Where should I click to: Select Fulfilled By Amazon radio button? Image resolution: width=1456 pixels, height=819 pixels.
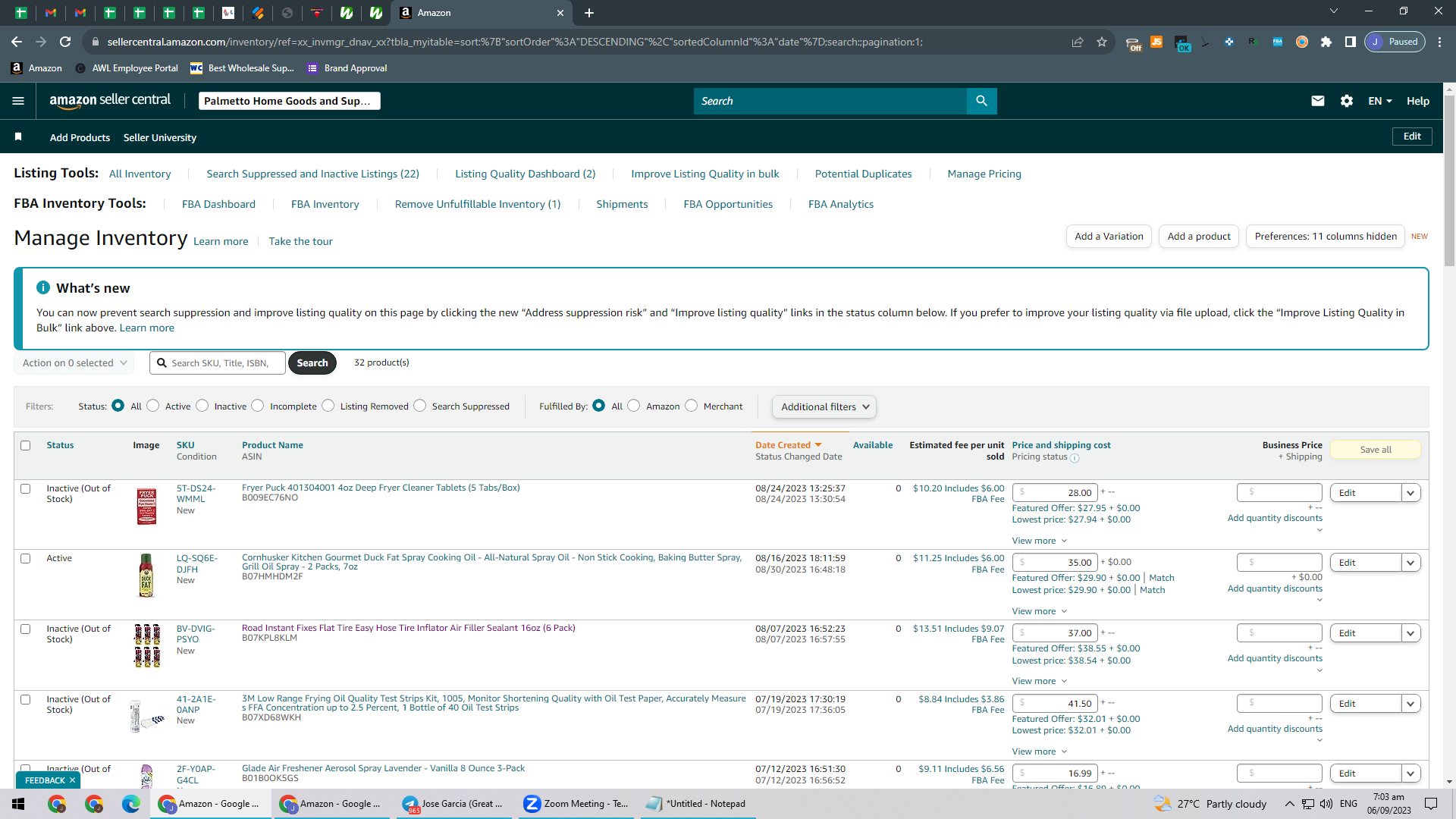[x=634, y=406]
